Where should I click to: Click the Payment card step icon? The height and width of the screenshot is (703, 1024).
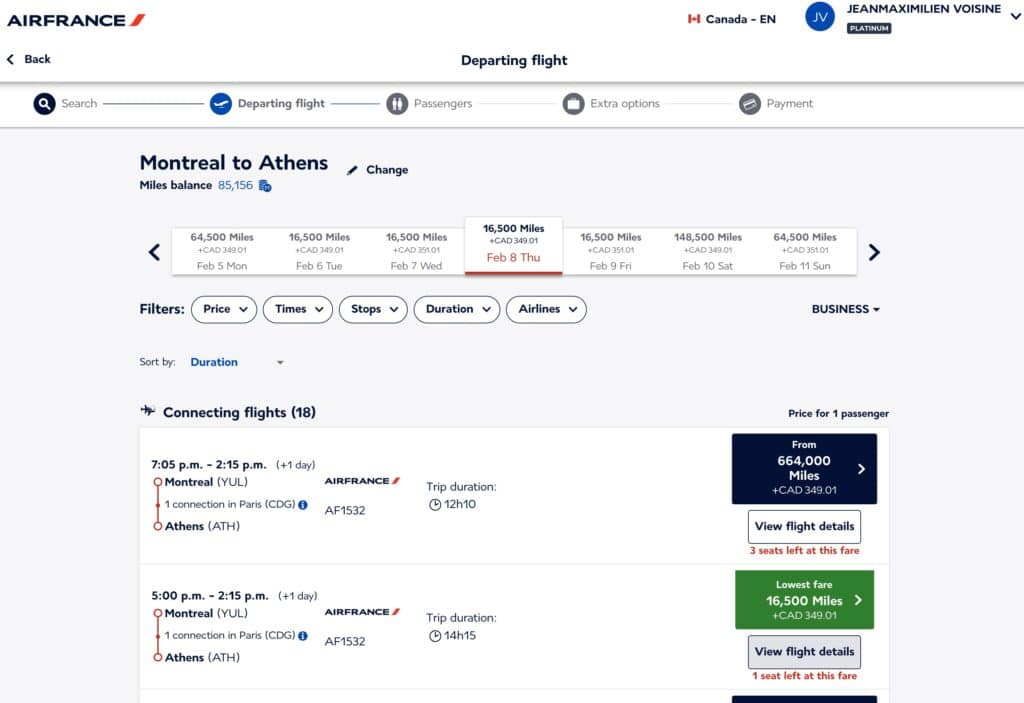pyautogui.click(x=749, y=104)
